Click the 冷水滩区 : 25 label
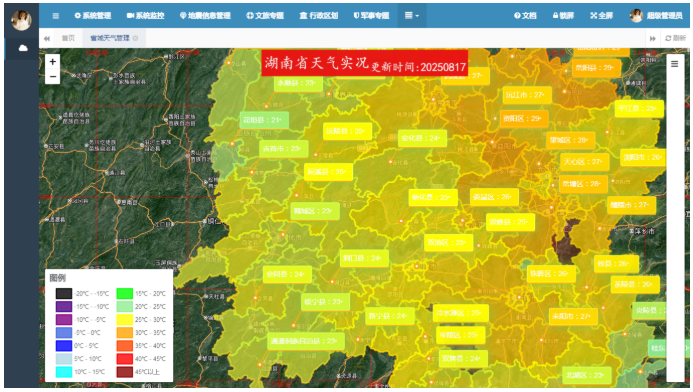The image size is (693, 392). coord(461,313)
